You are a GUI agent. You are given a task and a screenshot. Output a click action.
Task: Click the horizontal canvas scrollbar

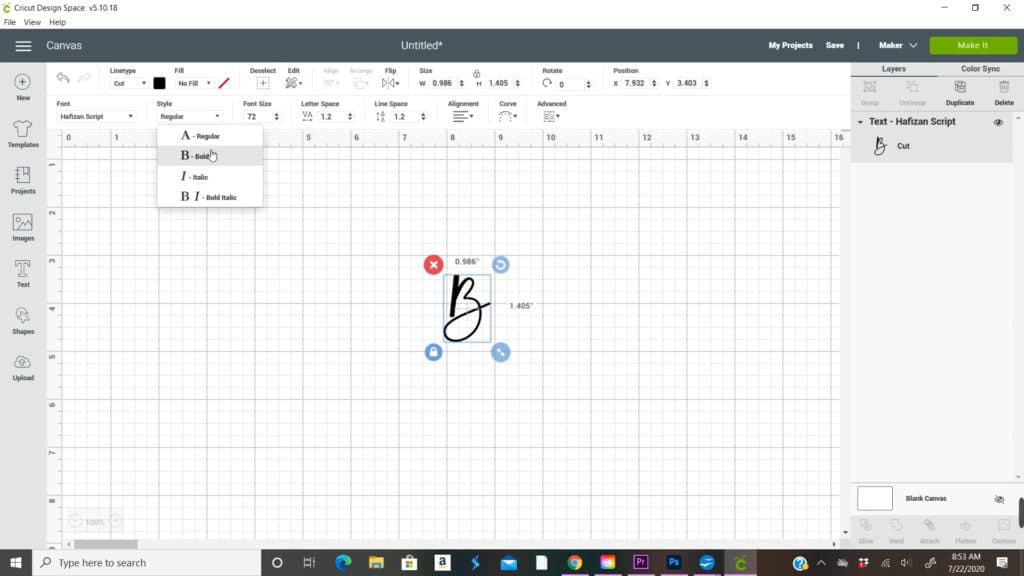(x=105, y=544)
